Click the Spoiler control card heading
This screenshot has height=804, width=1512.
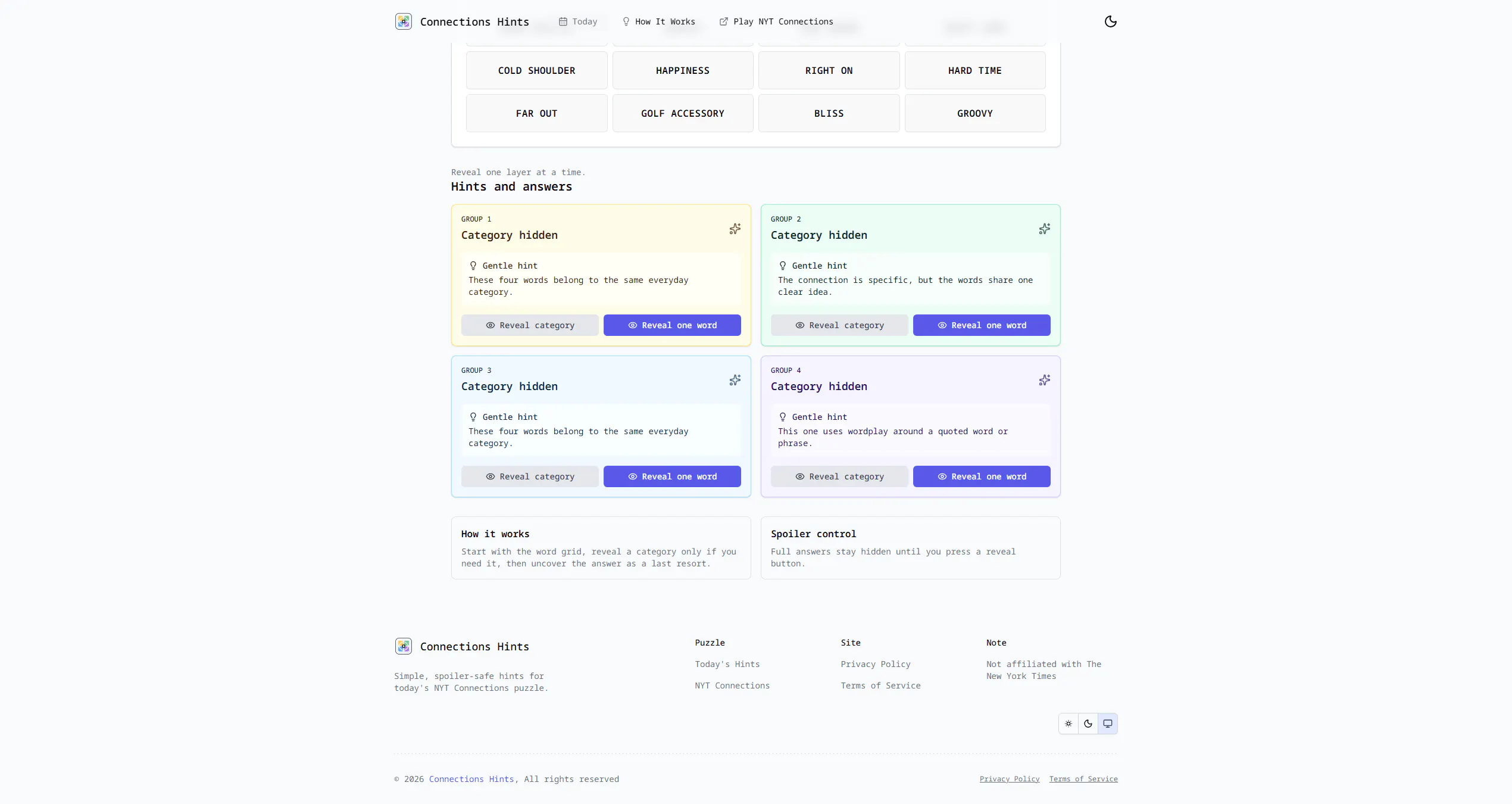click(813, 534)
